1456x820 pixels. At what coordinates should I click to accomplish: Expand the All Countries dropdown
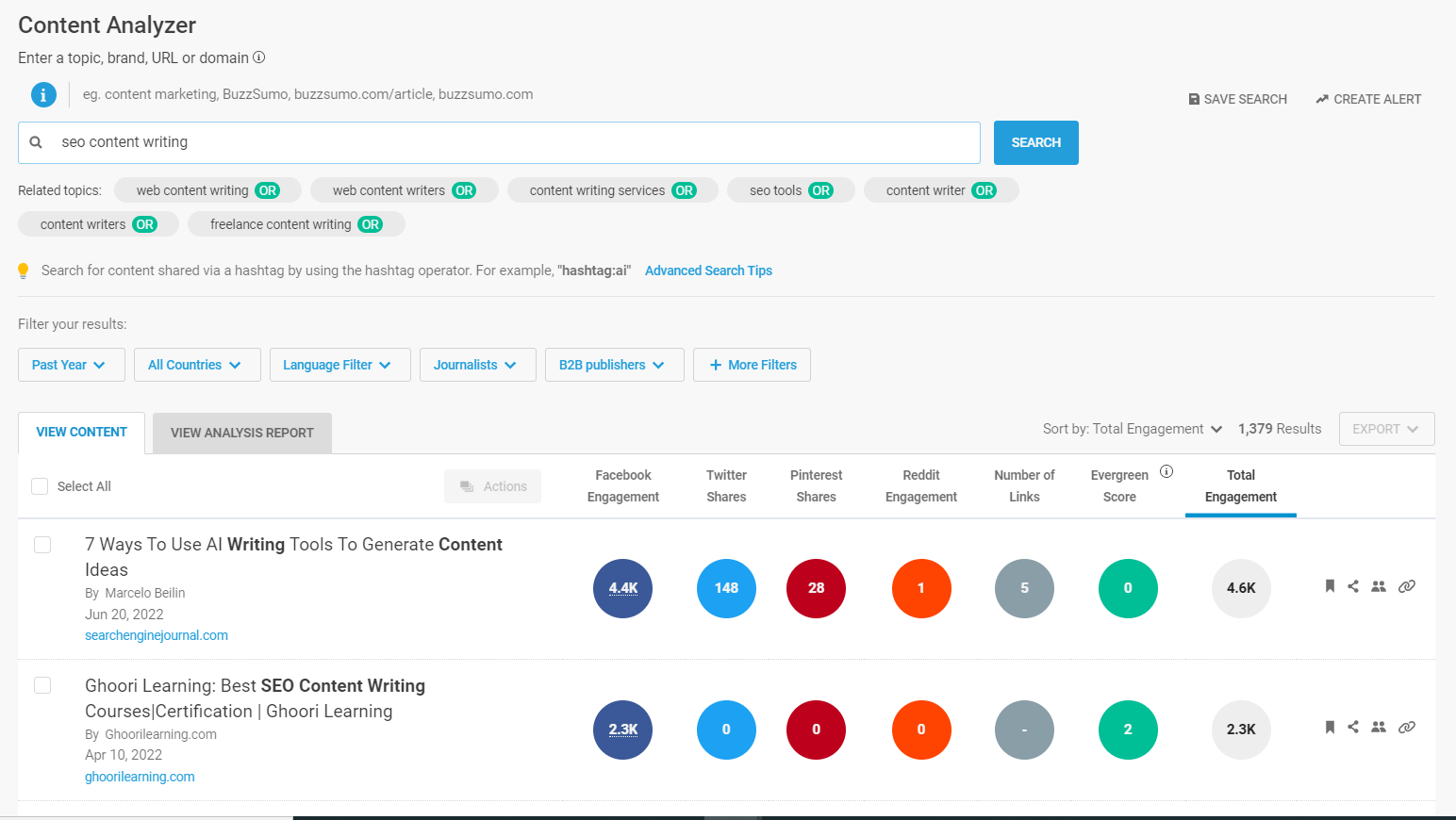[196, 365]
